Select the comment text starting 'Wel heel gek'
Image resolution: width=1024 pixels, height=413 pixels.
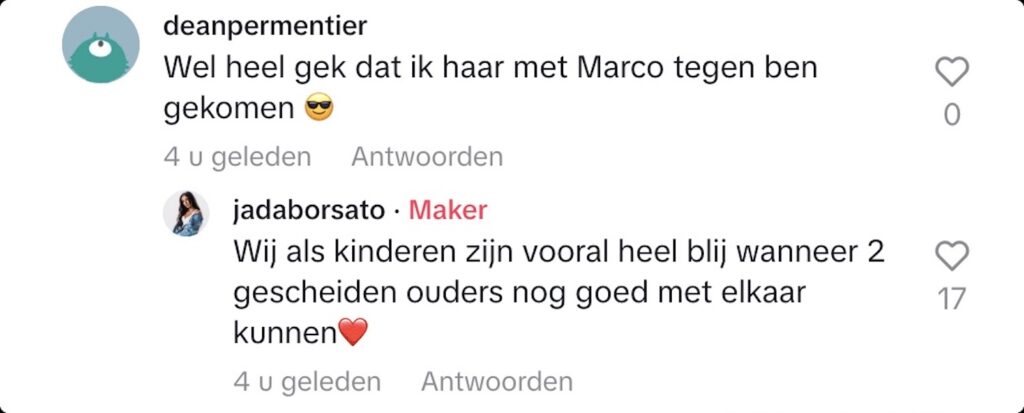(x=490, y=88)
